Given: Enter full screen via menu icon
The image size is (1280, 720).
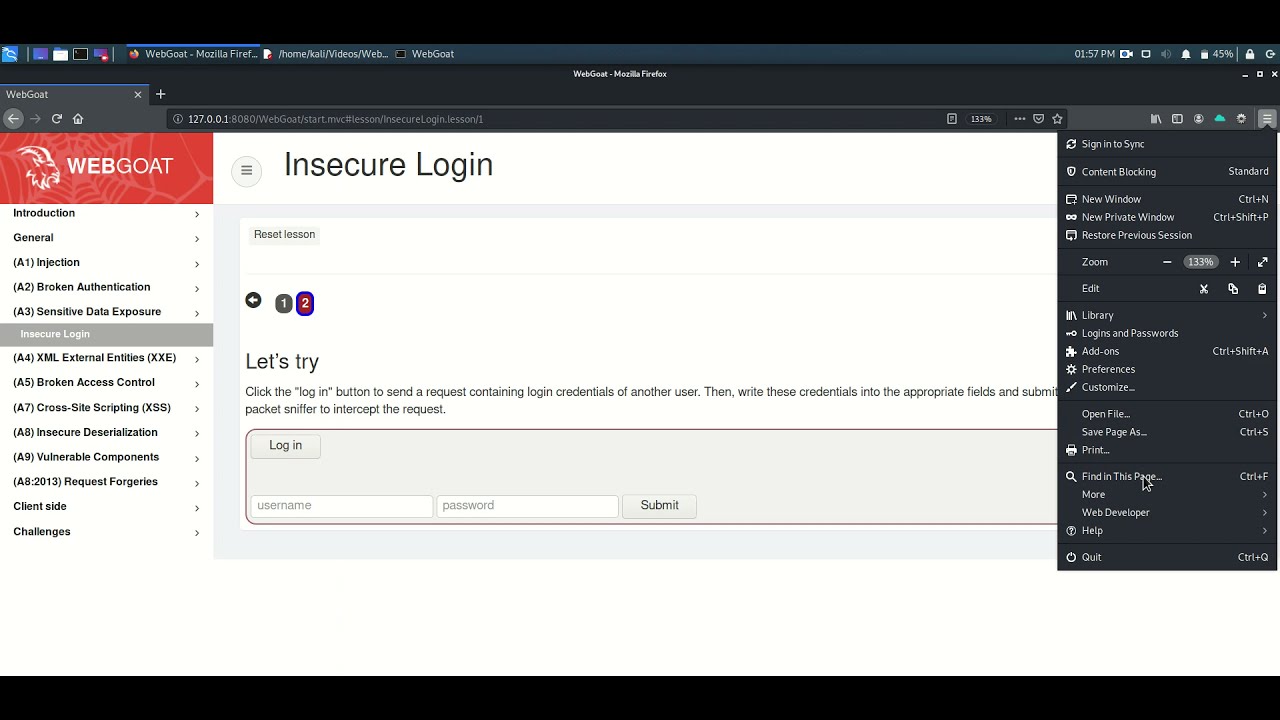Looking at the screenshot, I should [x=1262, y=262].
